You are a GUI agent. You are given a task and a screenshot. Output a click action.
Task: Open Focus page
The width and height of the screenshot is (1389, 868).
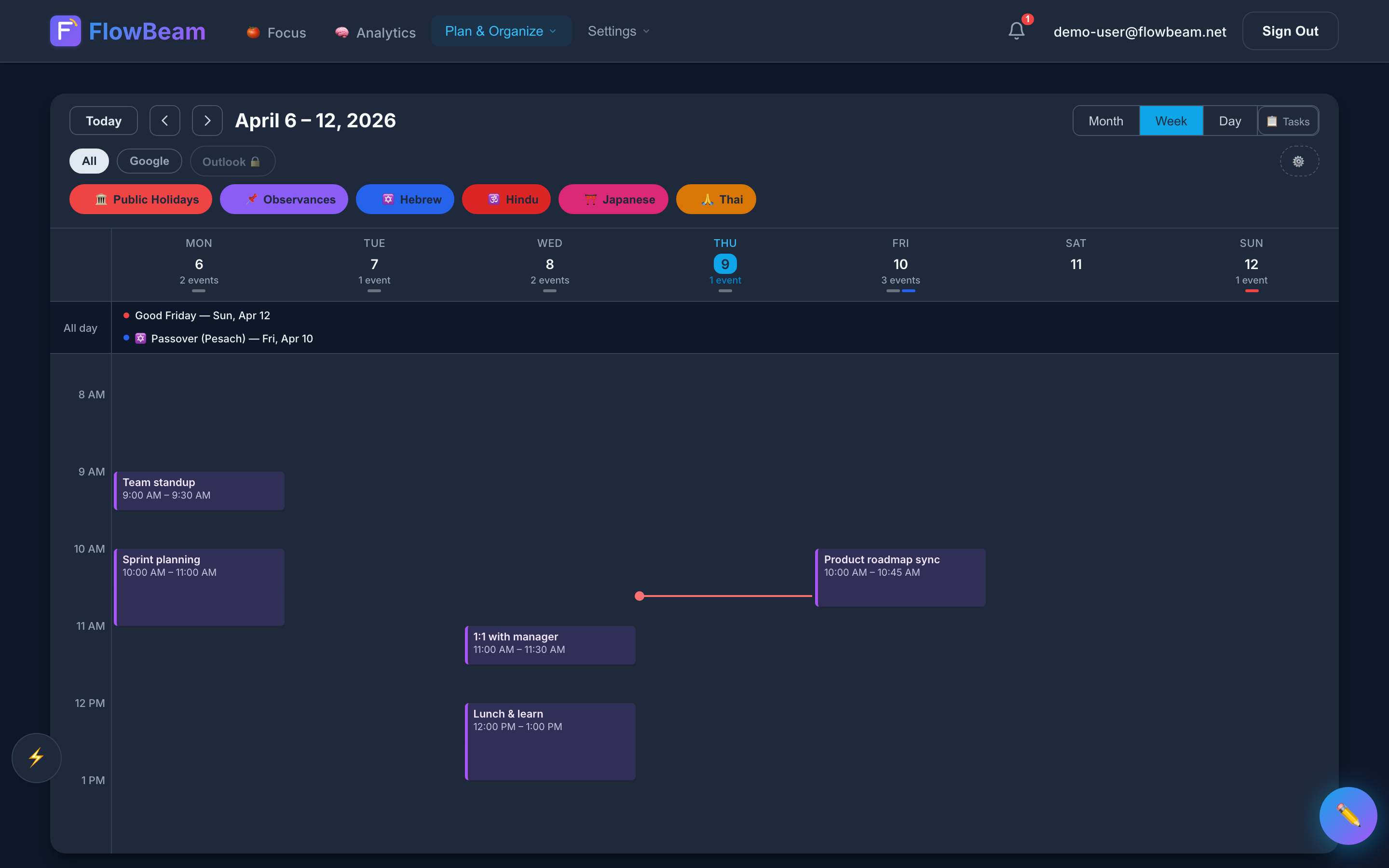(x=276, y=32)
